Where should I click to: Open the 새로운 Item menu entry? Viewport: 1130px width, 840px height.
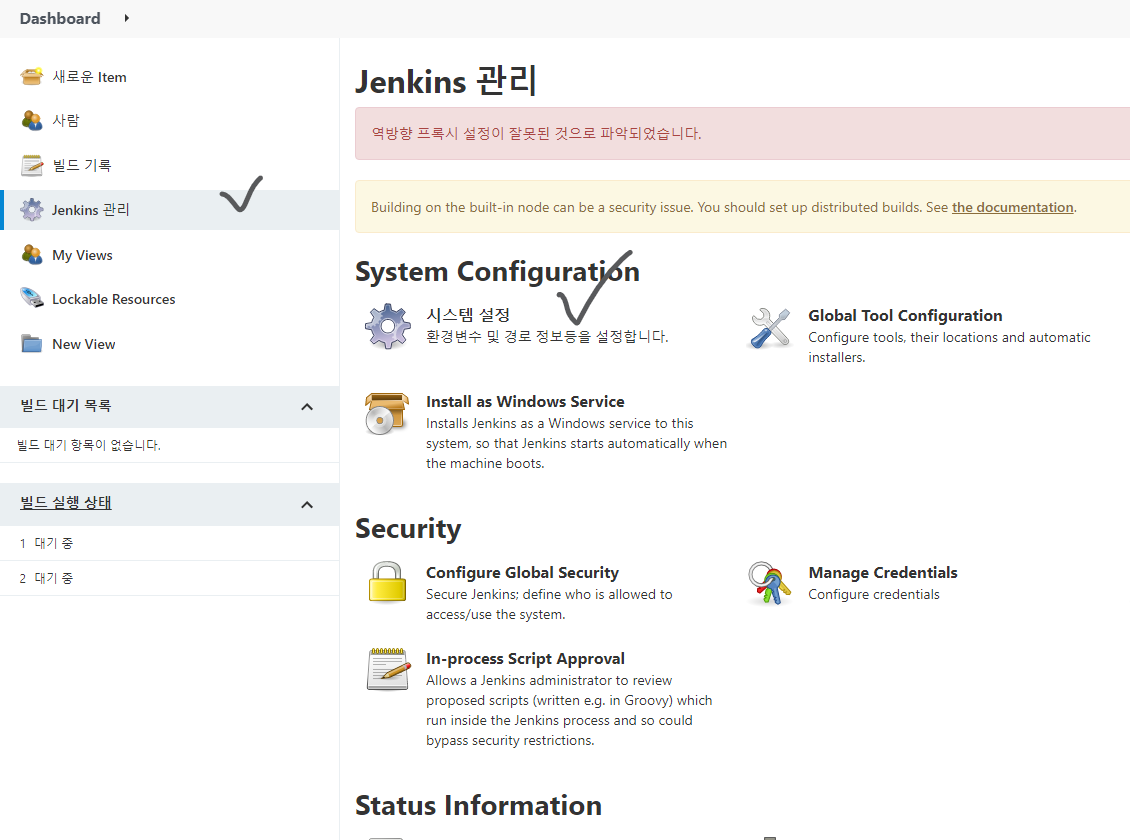point(89,77)
